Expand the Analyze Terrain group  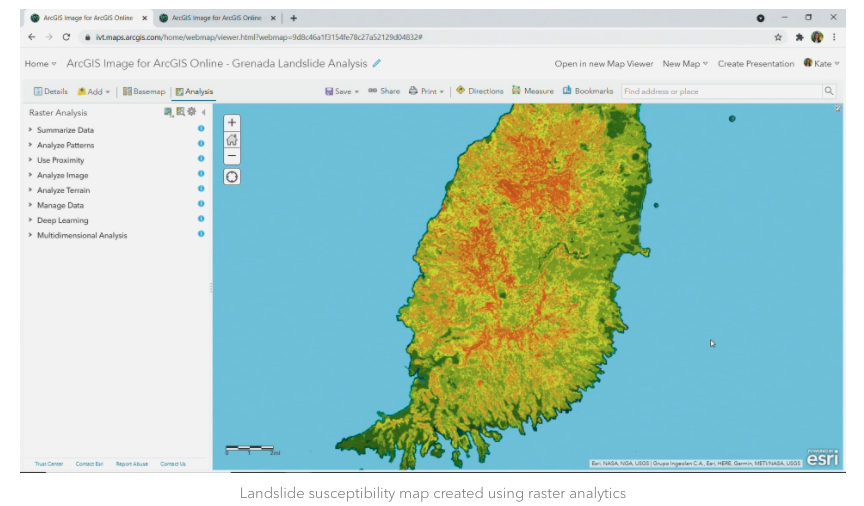(x=30, y=190)
